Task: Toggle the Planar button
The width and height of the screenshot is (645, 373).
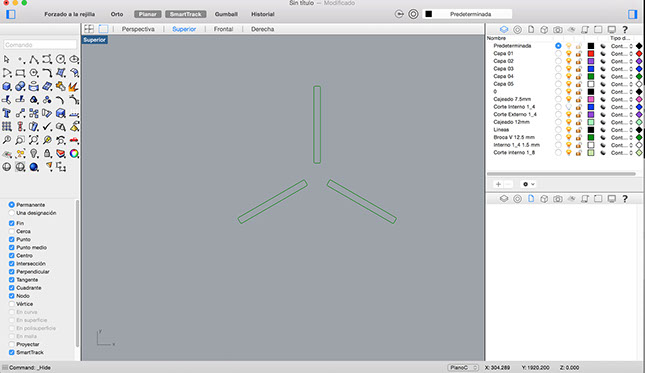Action: [147, 14]
